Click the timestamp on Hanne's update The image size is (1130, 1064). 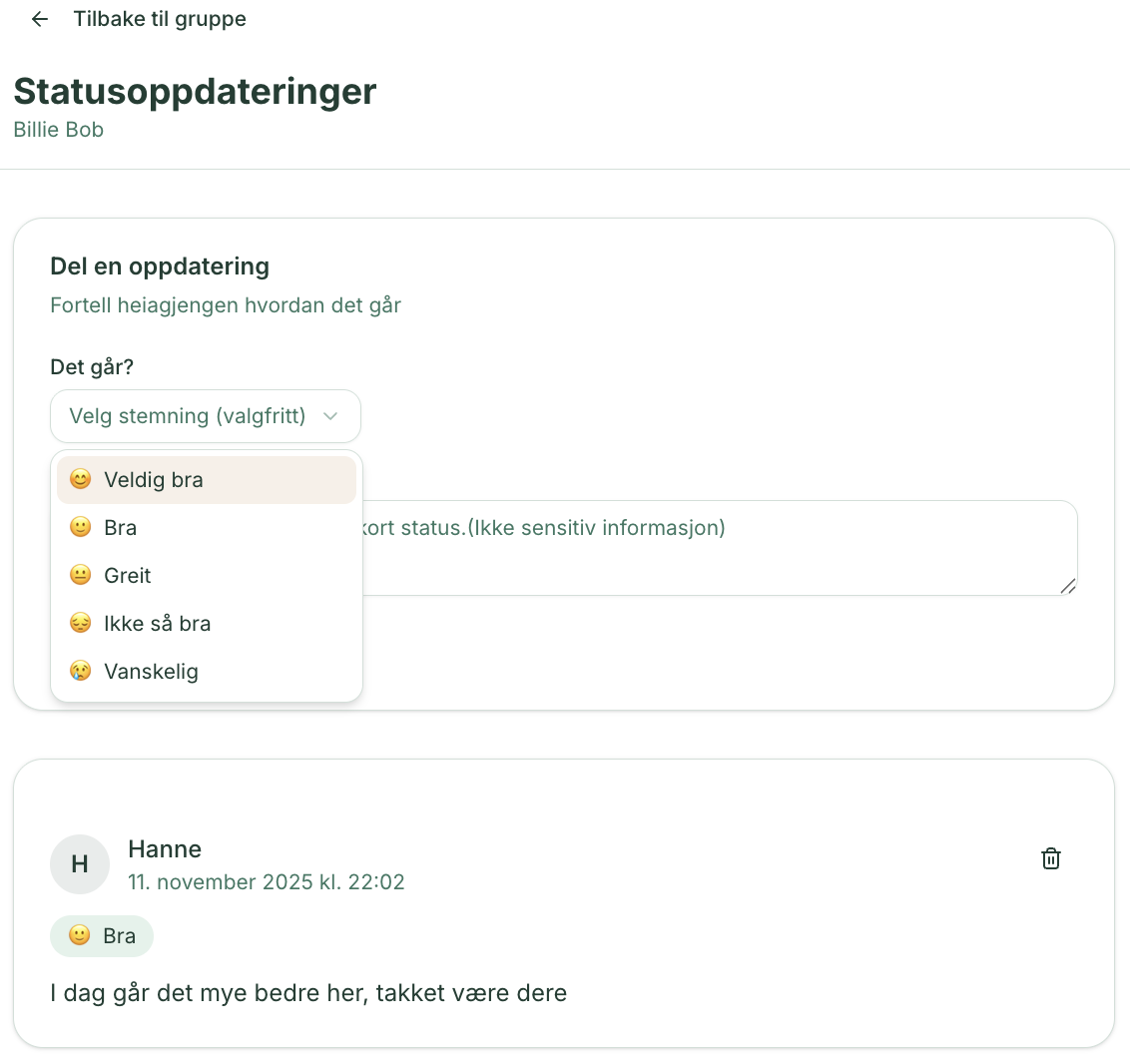[267, 882]
